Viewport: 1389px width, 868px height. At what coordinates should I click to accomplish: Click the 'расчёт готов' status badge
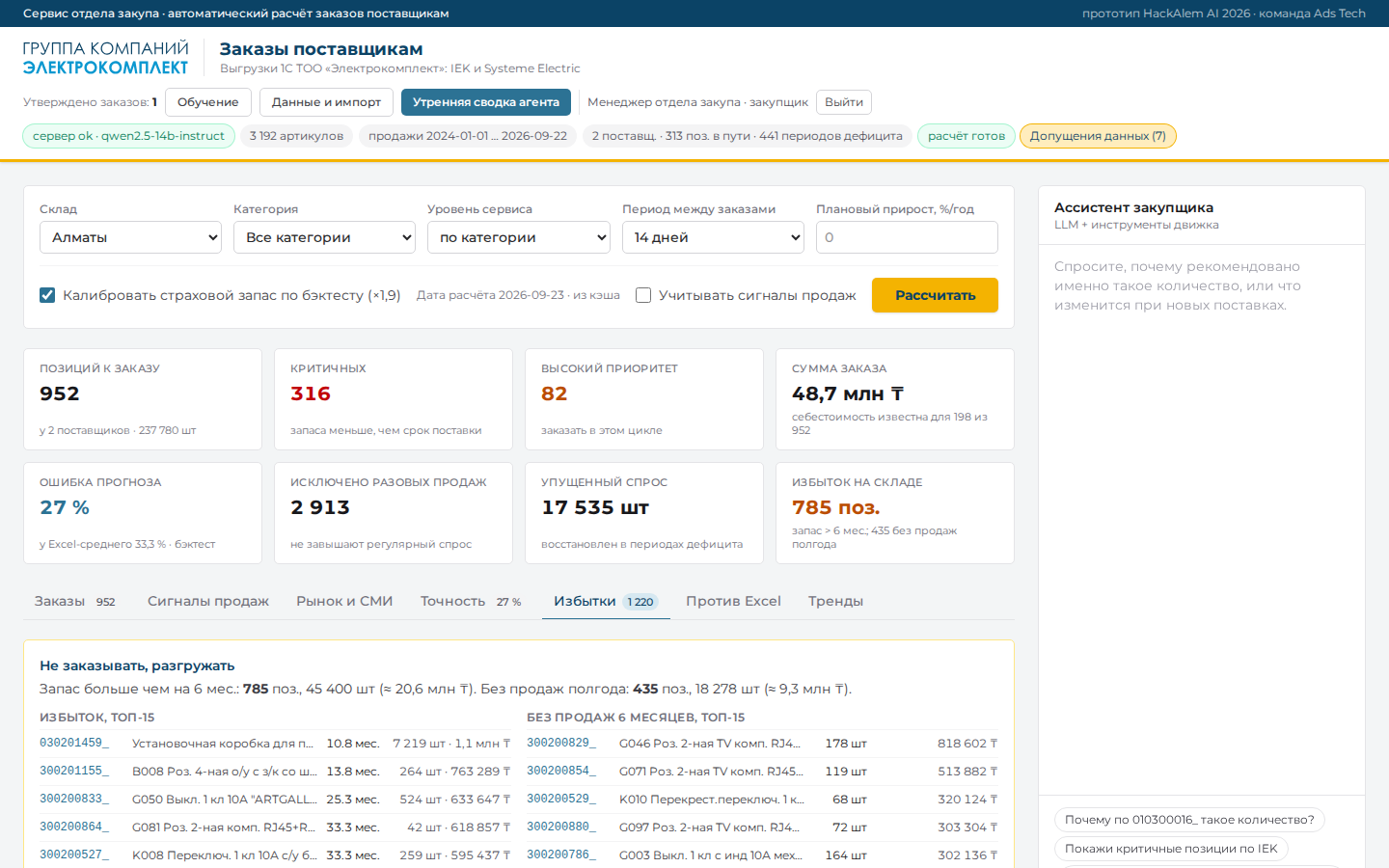967,136
